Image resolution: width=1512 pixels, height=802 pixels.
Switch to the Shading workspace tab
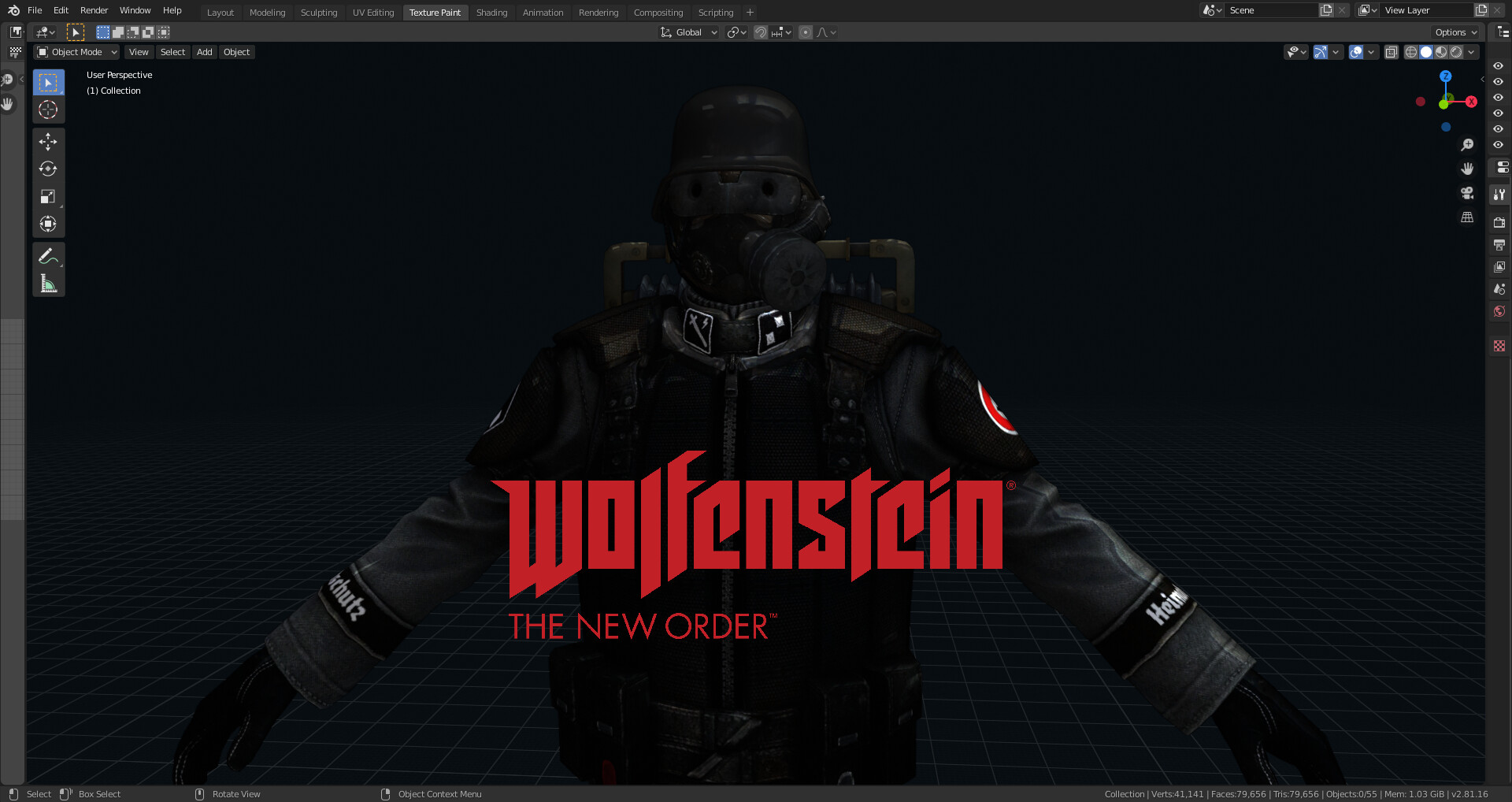[491, 13]
